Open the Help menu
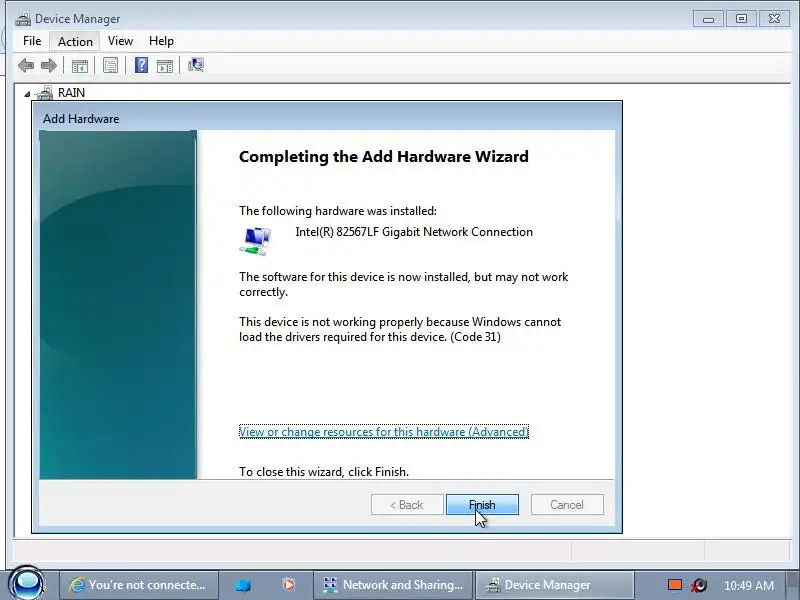The image size is (800, 600). pos(161,41)
